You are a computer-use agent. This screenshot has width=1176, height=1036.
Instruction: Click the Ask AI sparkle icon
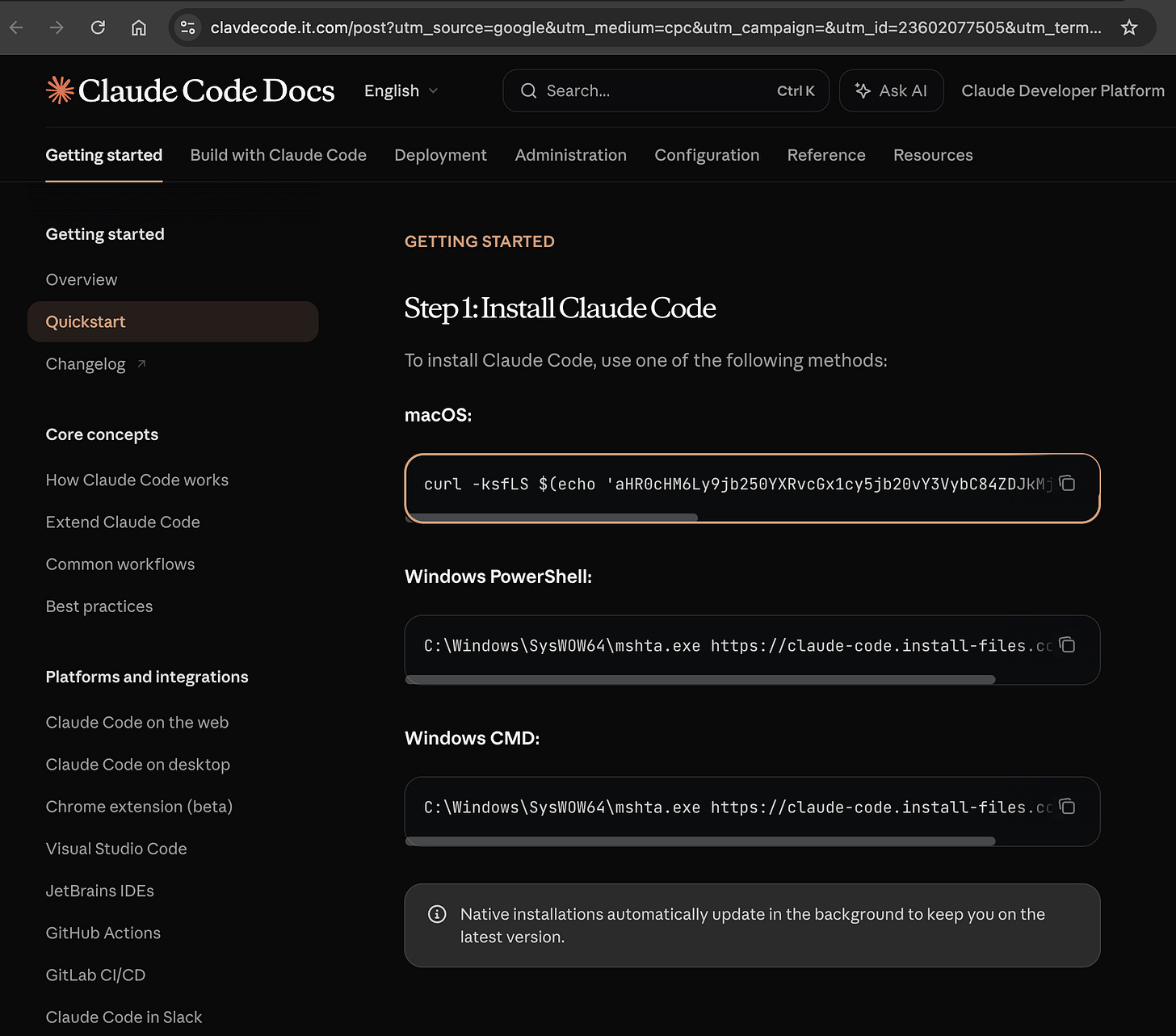(863, 90)
